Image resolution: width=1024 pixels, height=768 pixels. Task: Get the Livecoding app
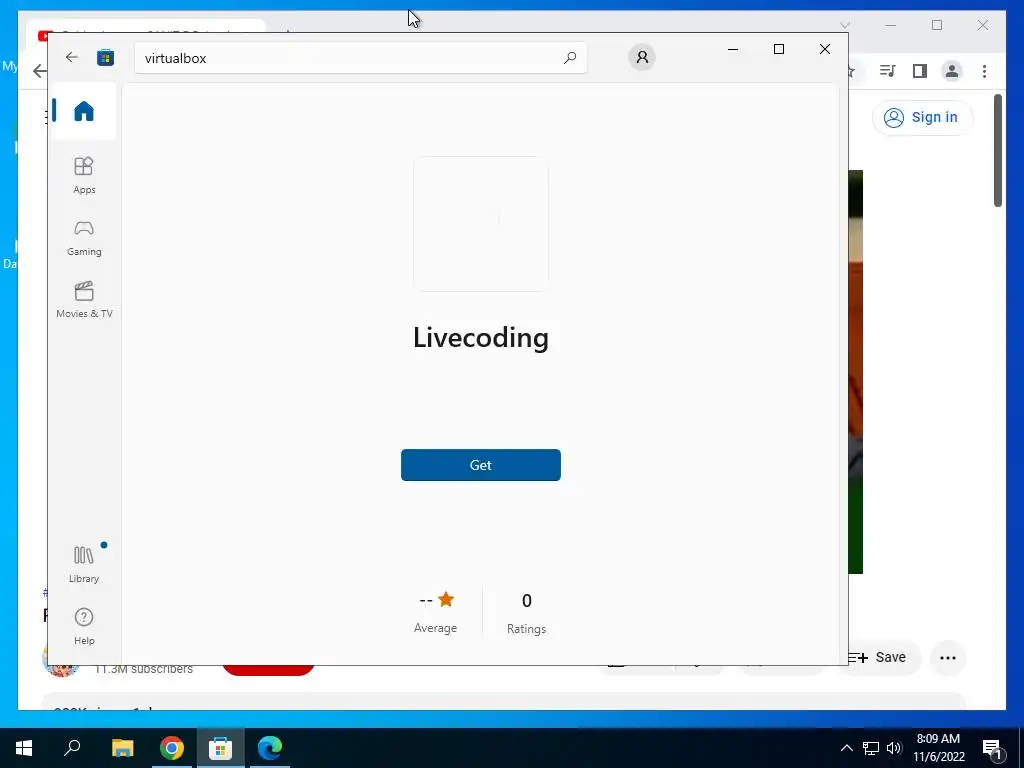click(481, 465)
